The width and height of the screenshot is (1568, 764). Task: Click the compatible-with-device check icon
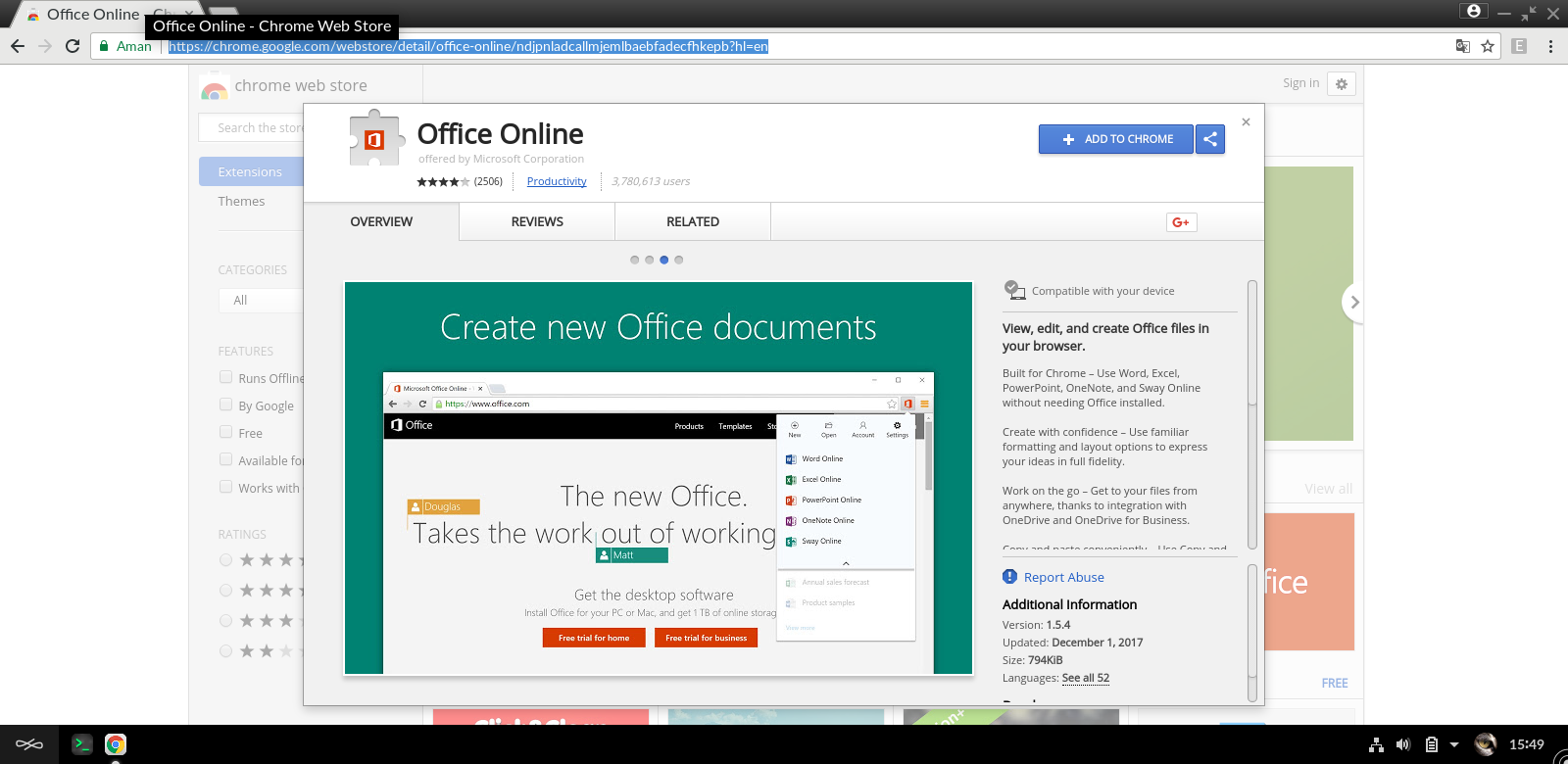click(x=1014, y=290)
